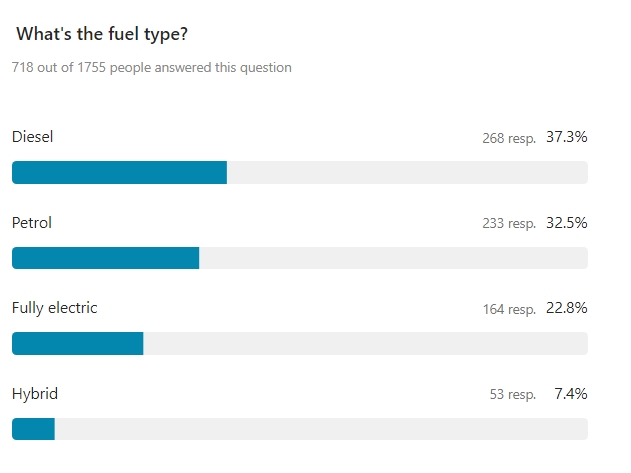This screenshot has width=631, height=473.
Task: Click the 164 resp. count
Action: point(509,309)
